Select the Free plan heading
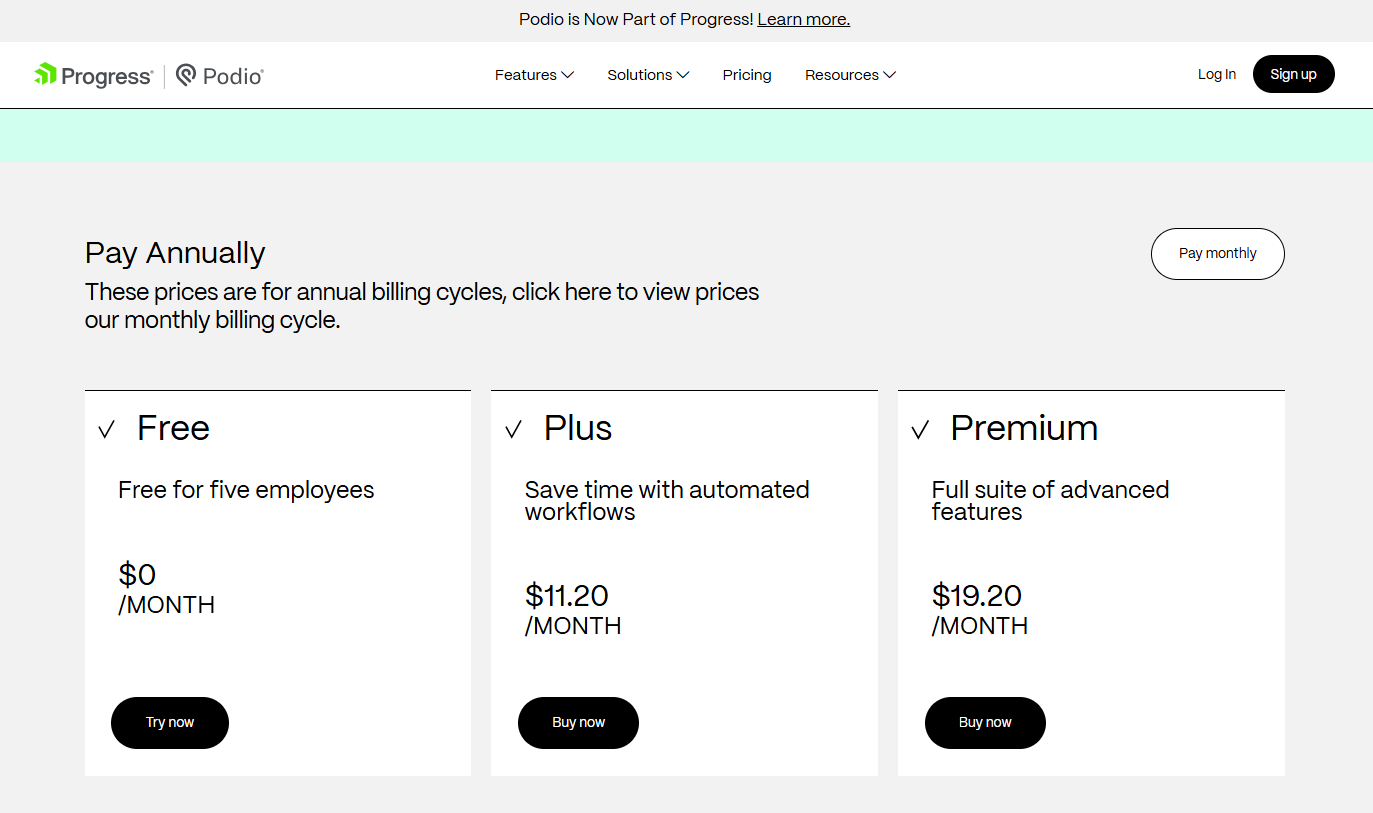The width and height of the screenshot is (1373, 813). click(x=173, y=428)
